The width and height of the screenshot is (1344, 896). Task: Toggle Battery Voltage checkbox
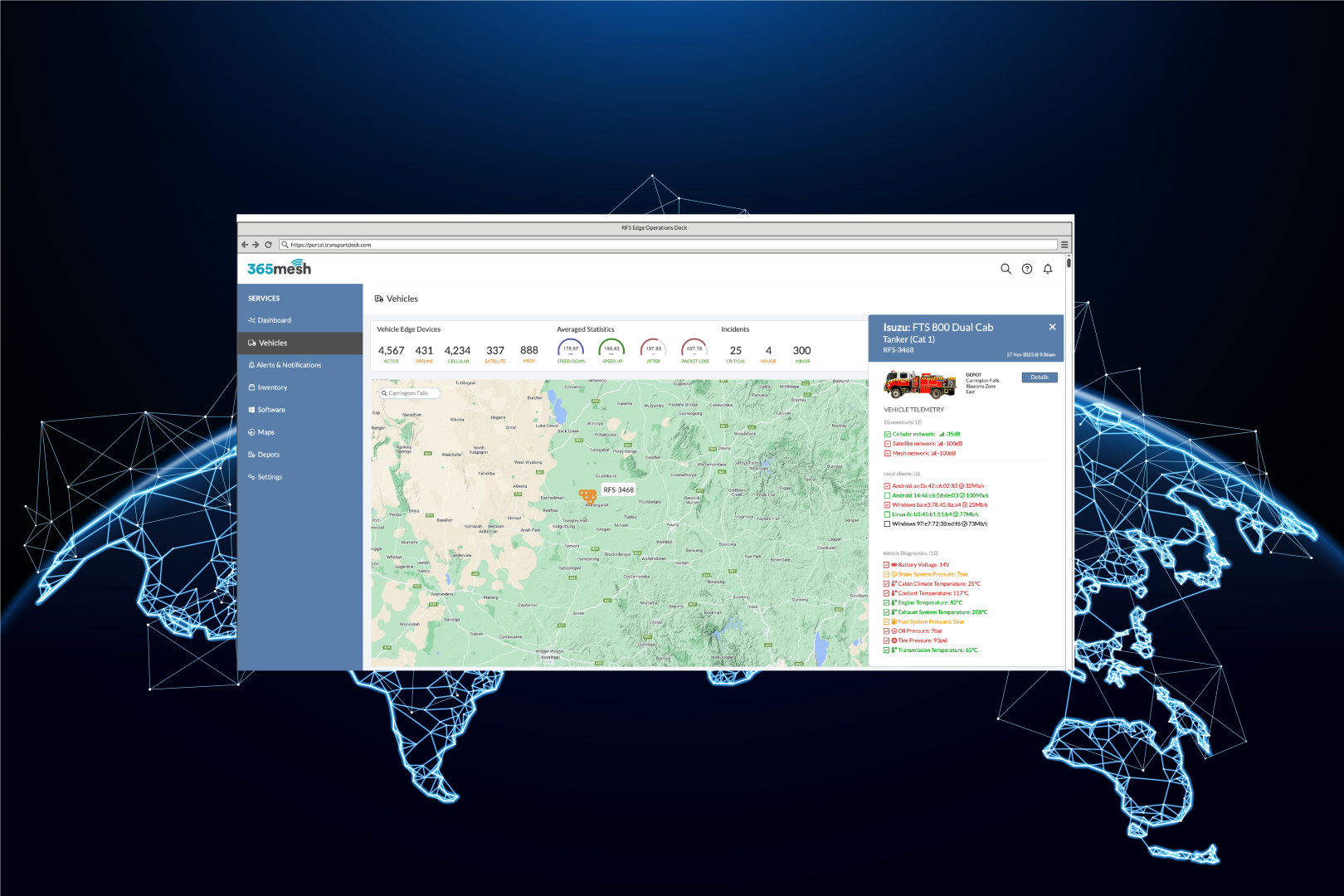(x=886, y=565)
